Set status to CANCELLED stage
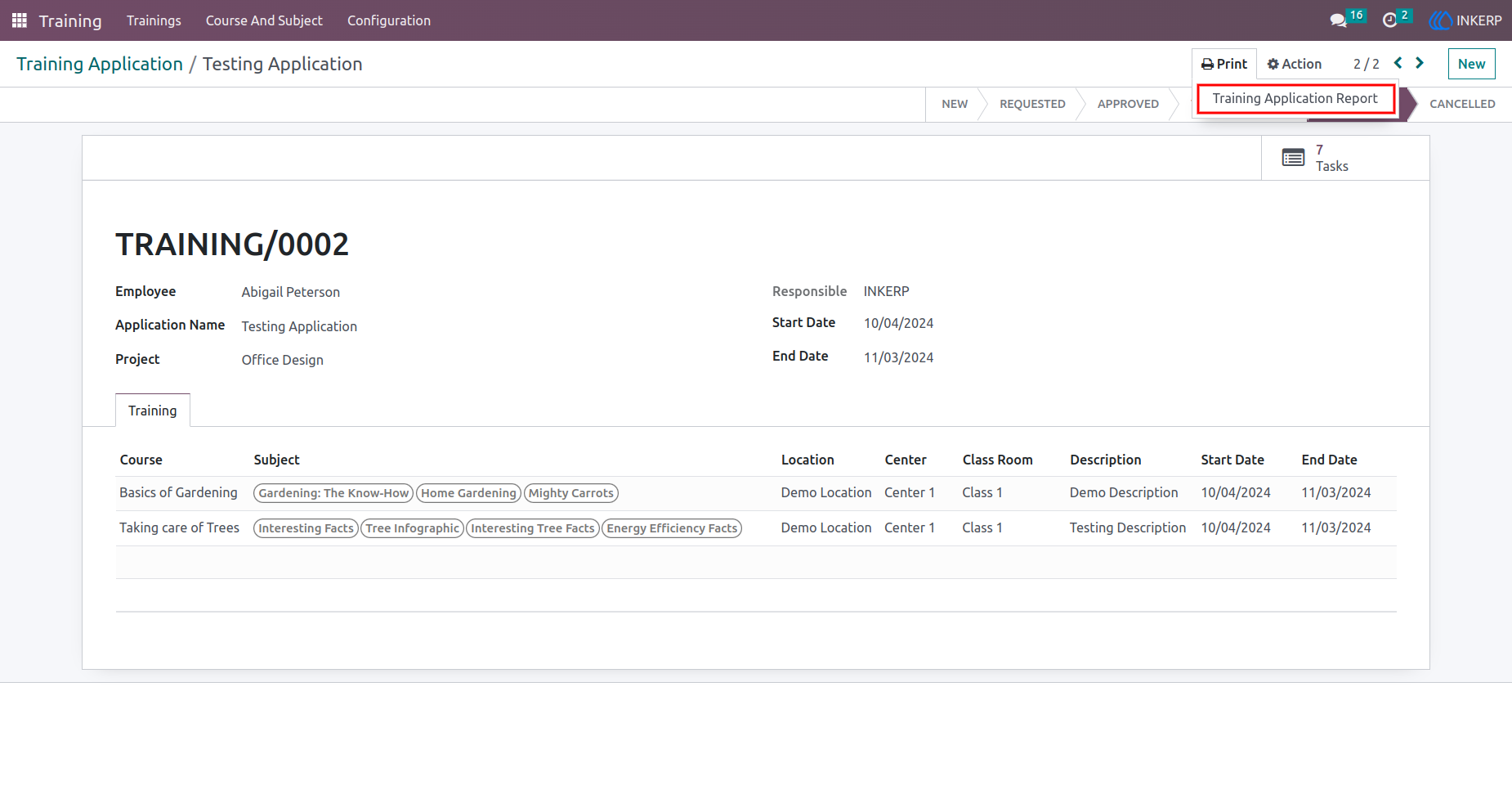Screen dimensions: 1512x790 (x=1462, y=104)
